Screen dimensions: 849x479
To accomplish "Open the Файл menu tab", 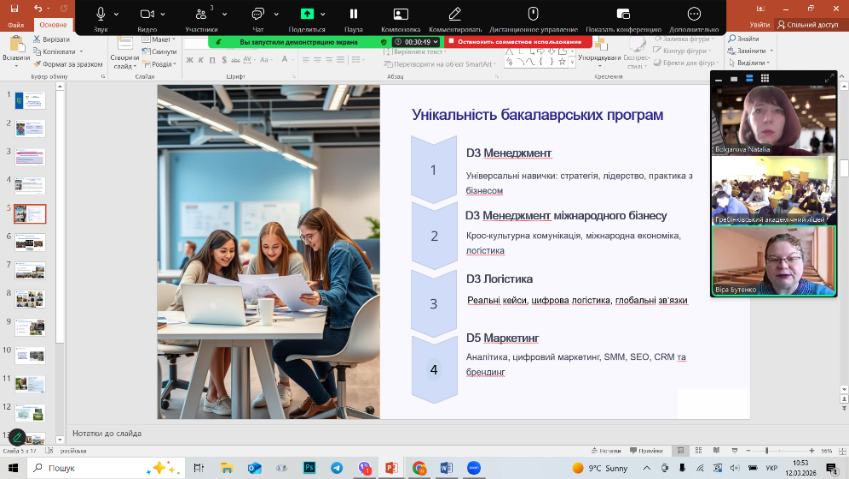I will pyautogui.click(x=16, y=24).
